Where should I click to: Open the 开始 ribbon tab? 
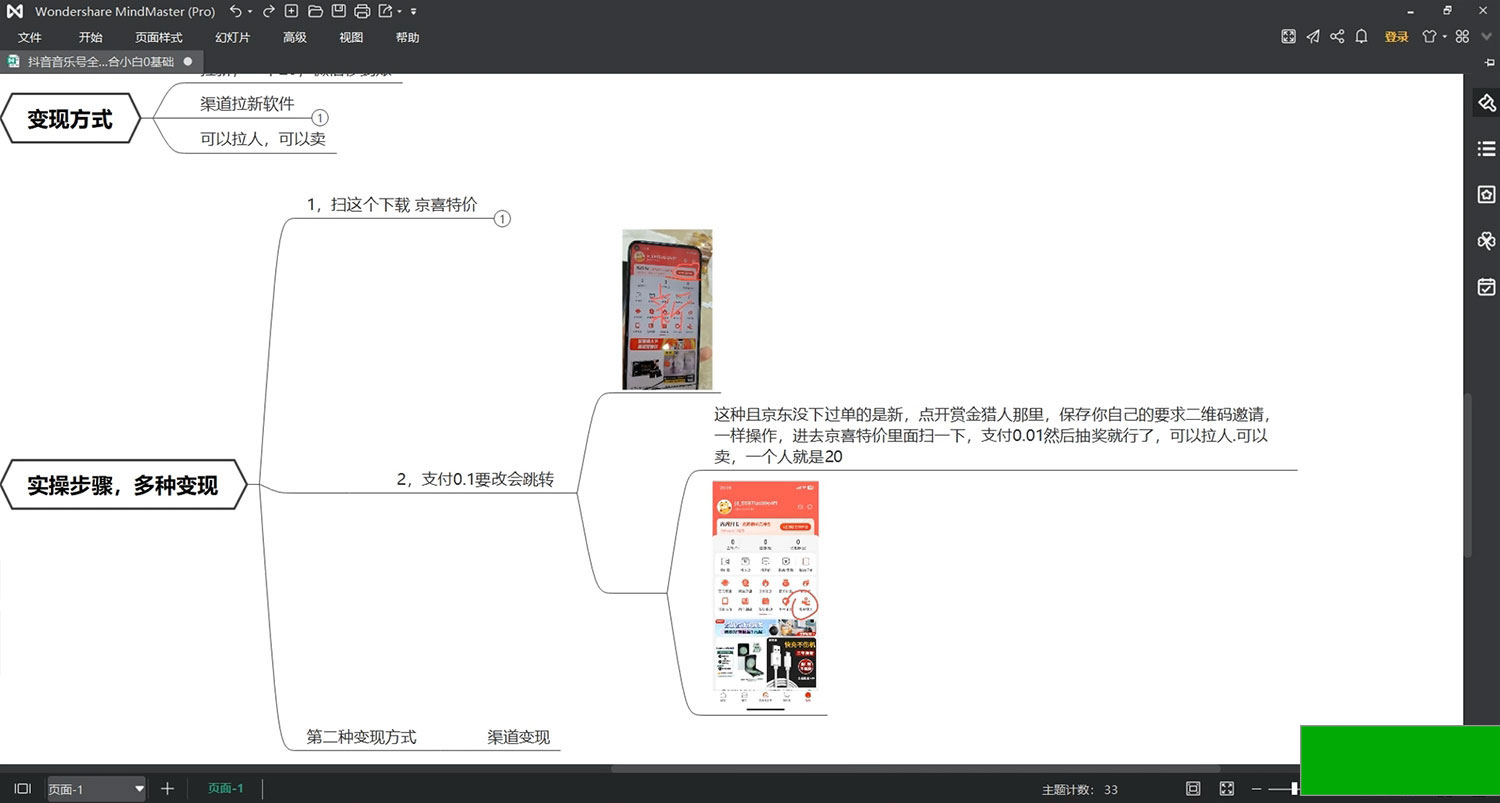pyautogui.click(x=90, y=37)
